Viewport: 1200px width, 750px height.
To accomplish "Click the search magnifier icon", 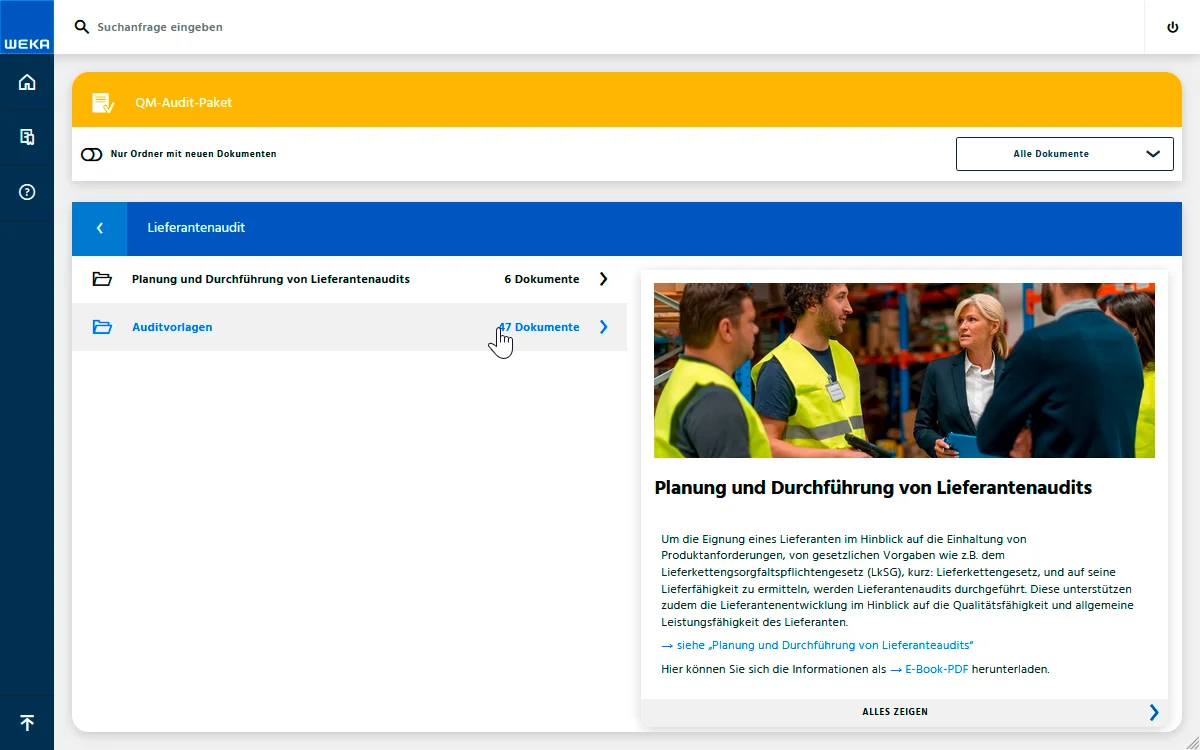I will [x=81, y=27].
